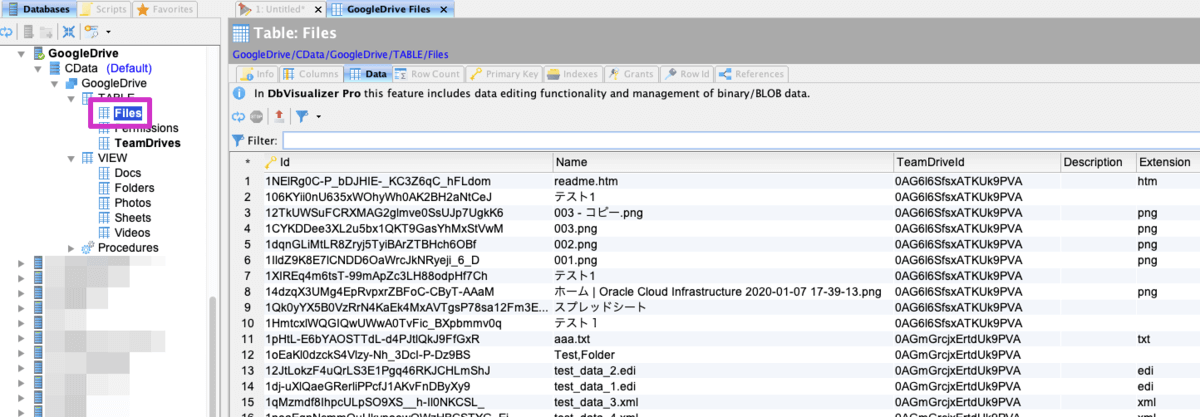Image resolution: width=1200 pixels, height=417 pixels.
Task: Open the Primary Key tab
Action: 505,74
